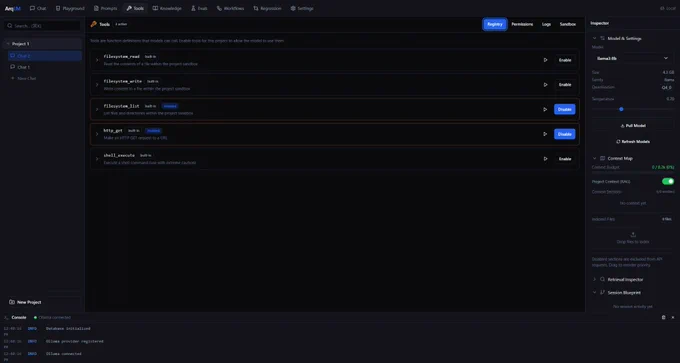Viewport: 680px width, 363px height.
Task: Click the Console terminal icon
Action: [x=6, y=317]
